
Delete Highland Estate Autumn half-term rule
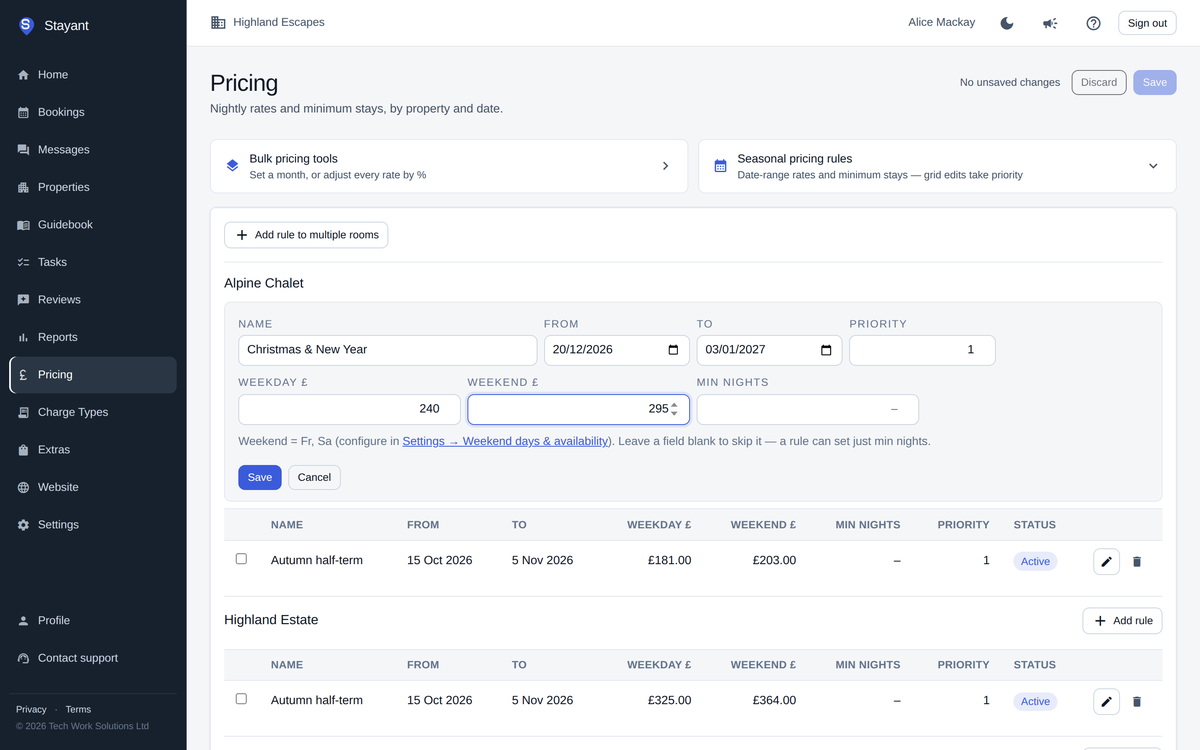click(x=1137, y=701)
